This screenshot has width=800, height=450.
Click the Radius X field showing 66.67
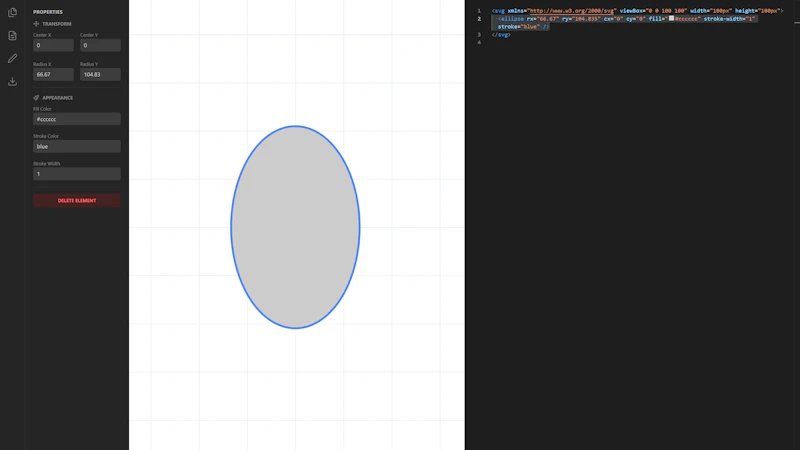click(53, 74)
